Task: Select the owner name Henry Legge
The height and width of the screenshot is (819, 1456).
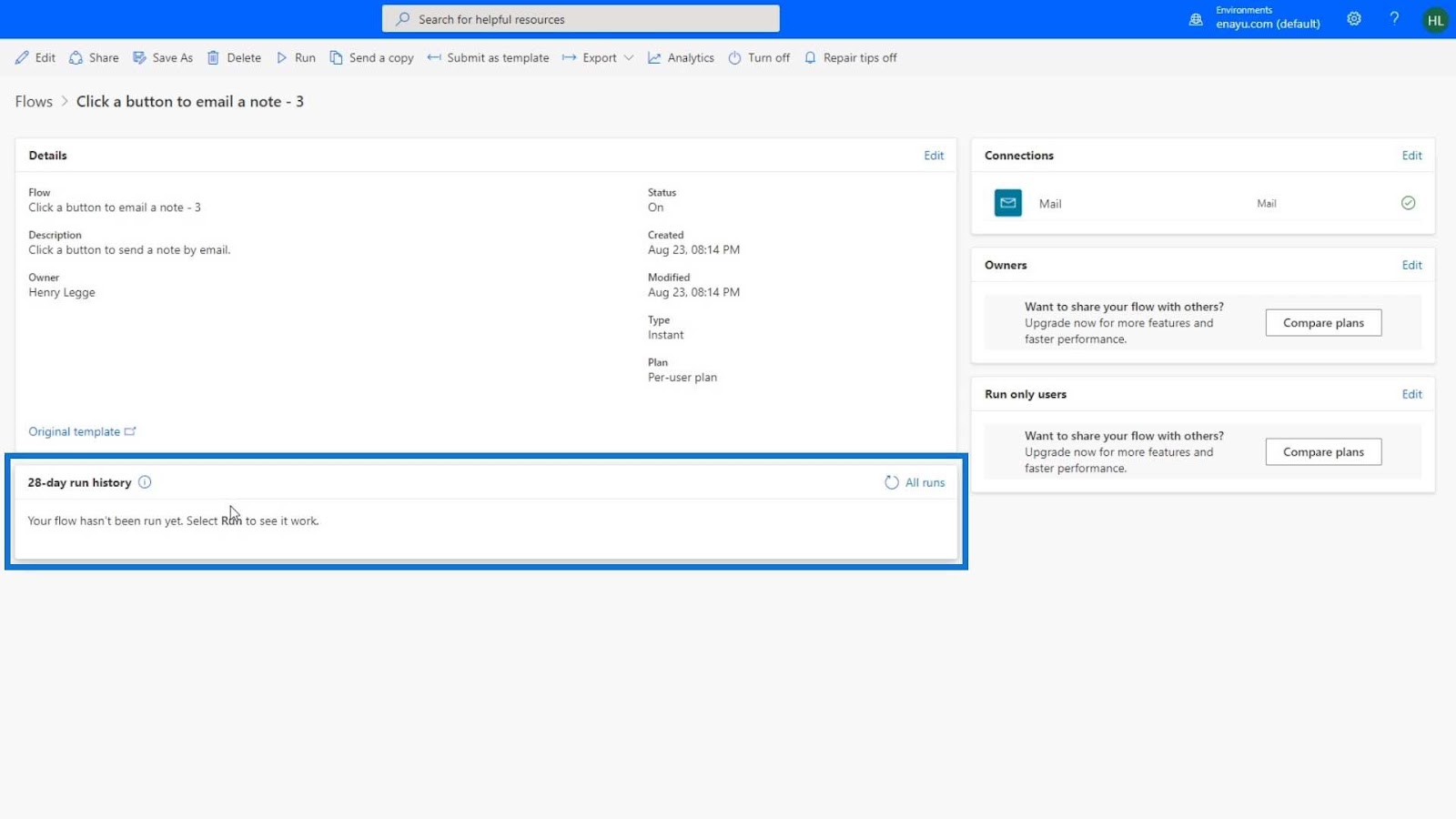Action: (x=62, y=292)
